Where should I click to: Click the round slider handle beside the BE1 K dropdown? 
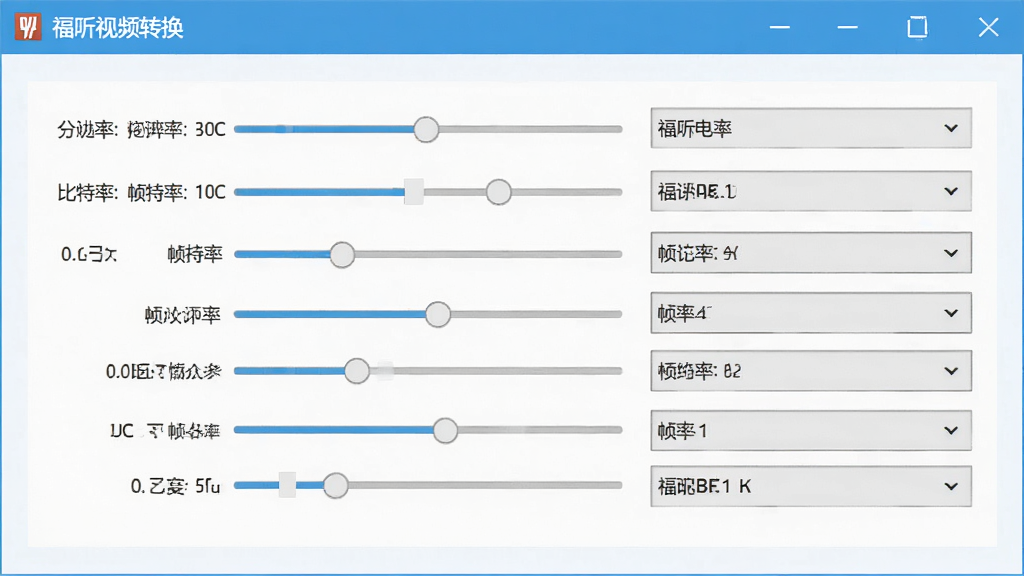(336, 485)
